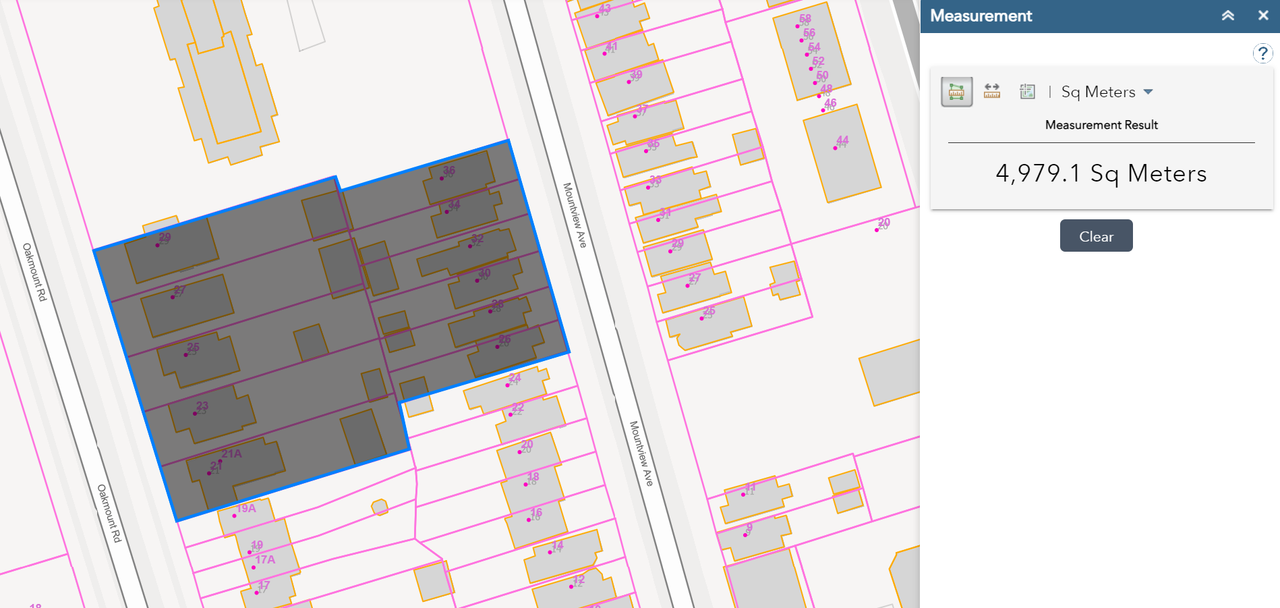1280x608 pixels.
Task: Select address point 21A inside measured area
Action: (231, 454)
